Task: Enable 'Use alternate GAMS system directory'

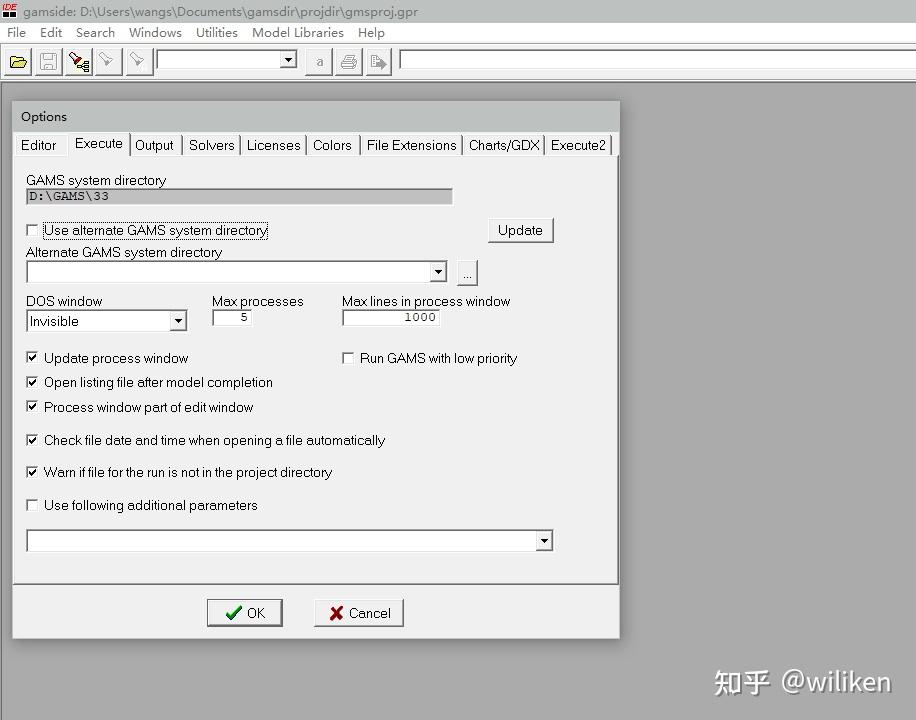Action: click(x=32, y=230)
